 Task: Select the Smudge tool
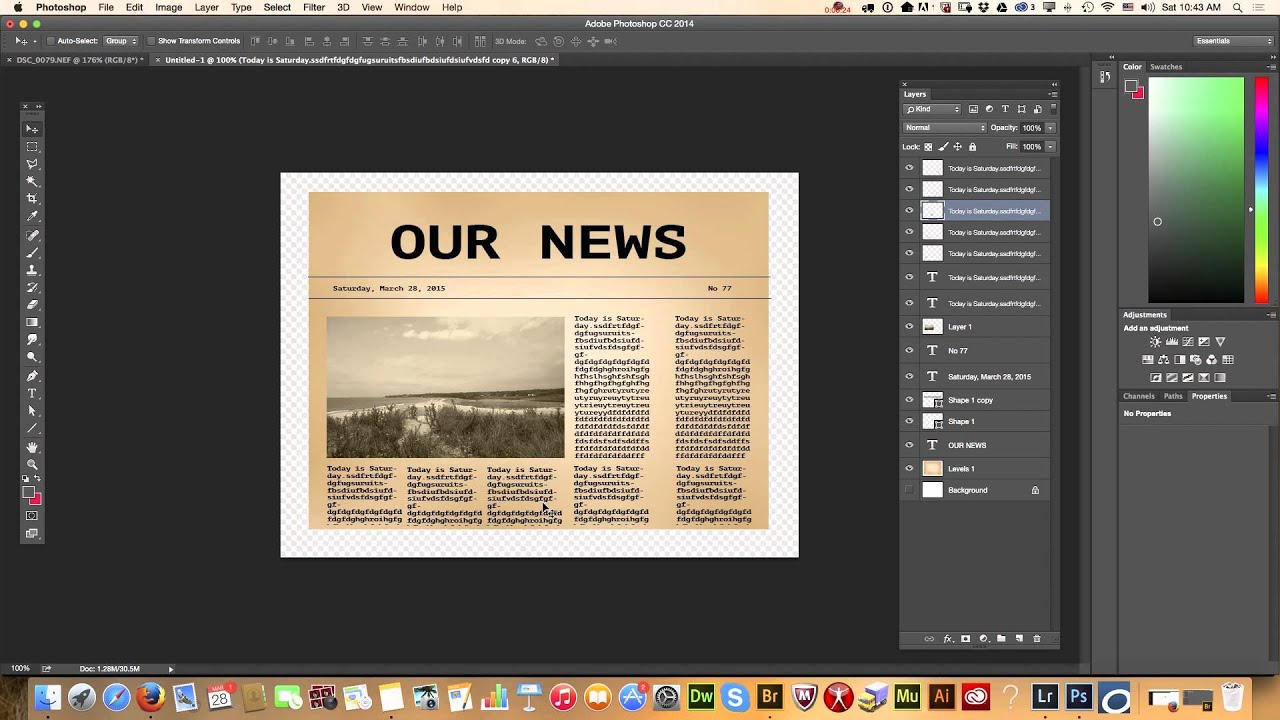(32, 340)
